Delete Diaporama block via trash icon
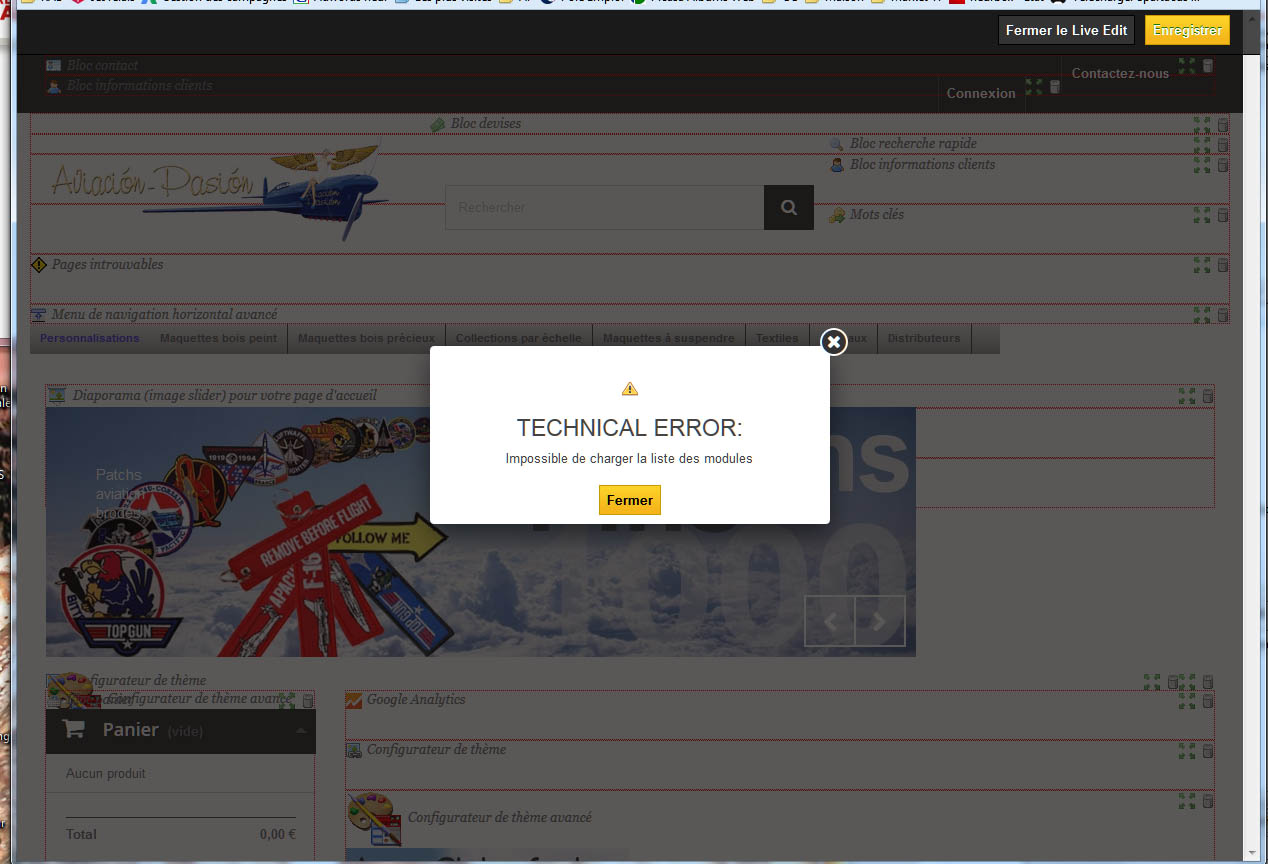 [x=1208, y=396]
